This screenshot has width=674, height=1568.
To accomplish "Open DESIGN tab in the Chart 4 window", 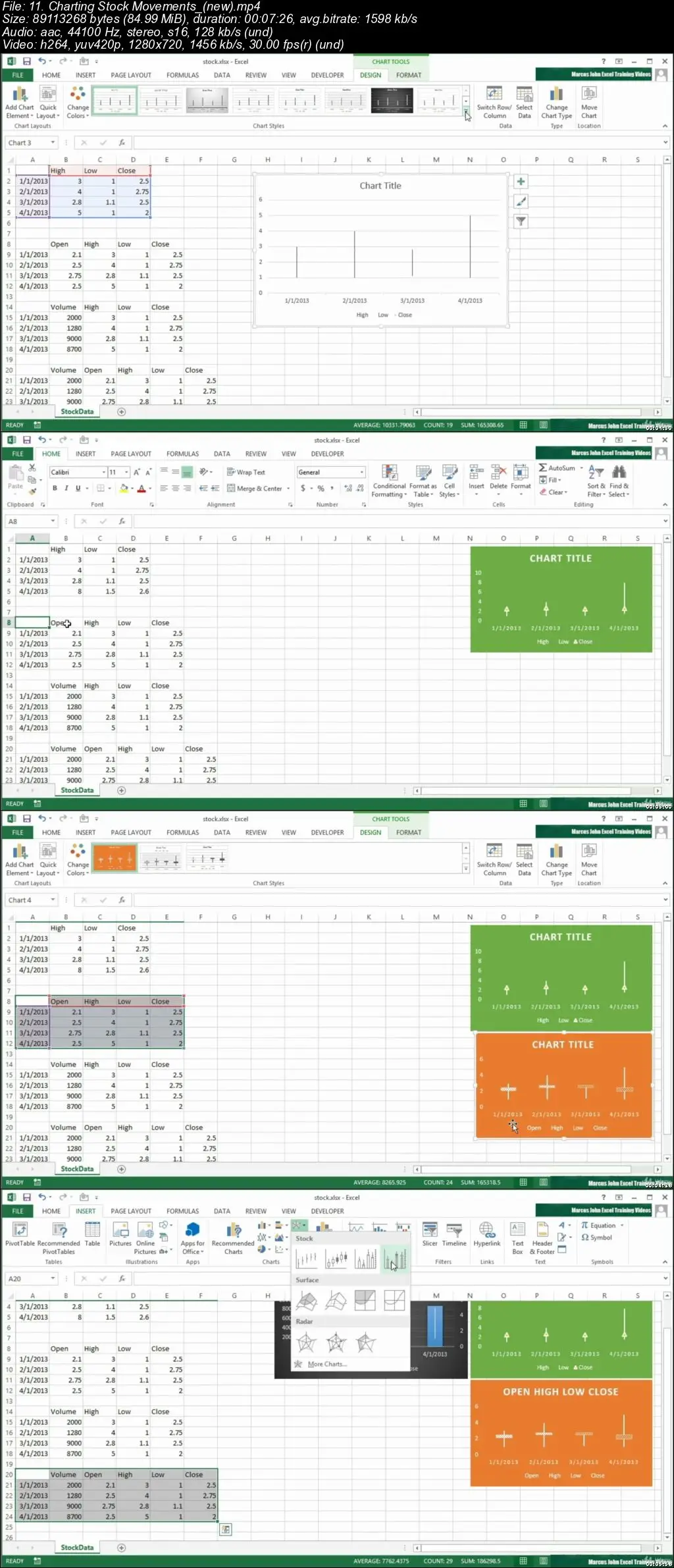I will 371,832.
